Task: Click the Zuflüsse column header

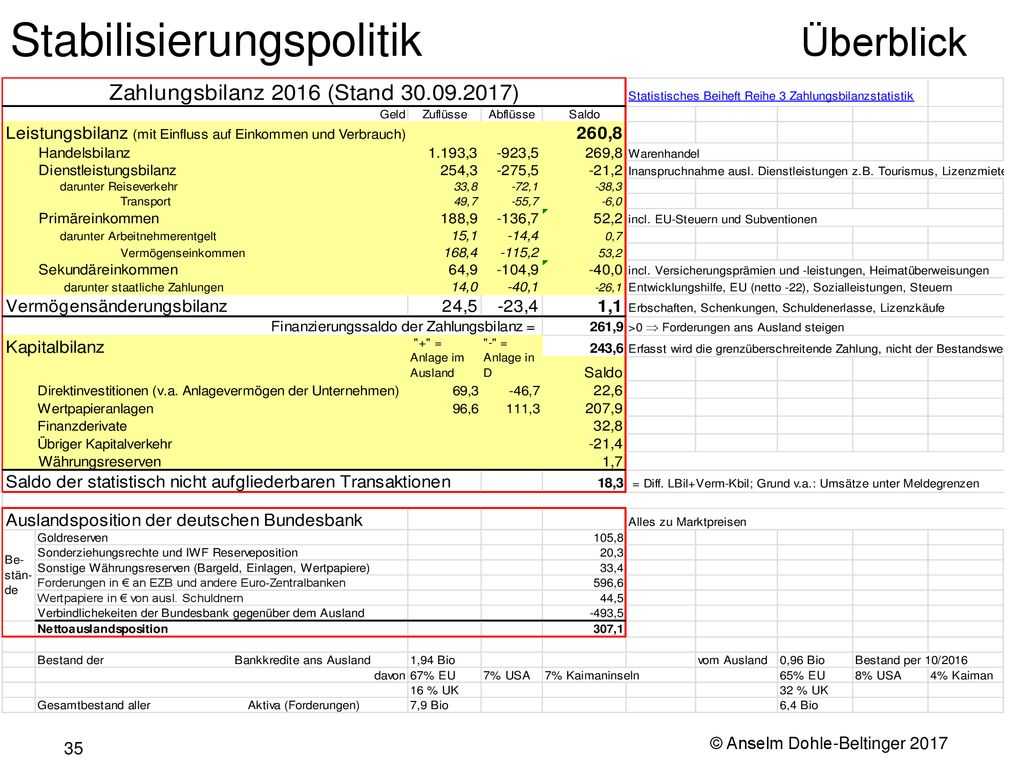Action: click(x=444, y=114)
